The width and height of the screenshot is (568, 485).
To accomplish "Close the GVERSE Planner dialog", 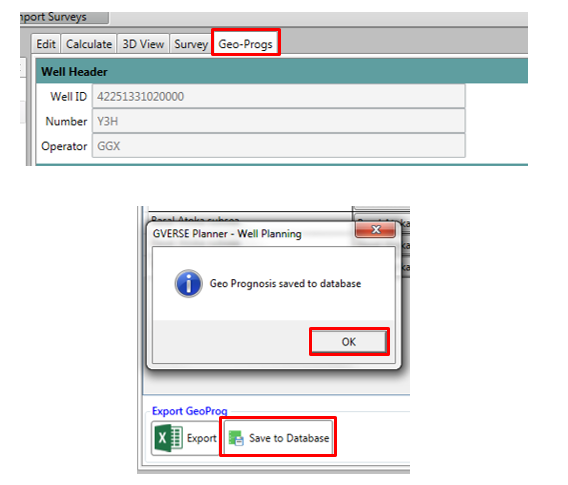I will click(375, 229).
